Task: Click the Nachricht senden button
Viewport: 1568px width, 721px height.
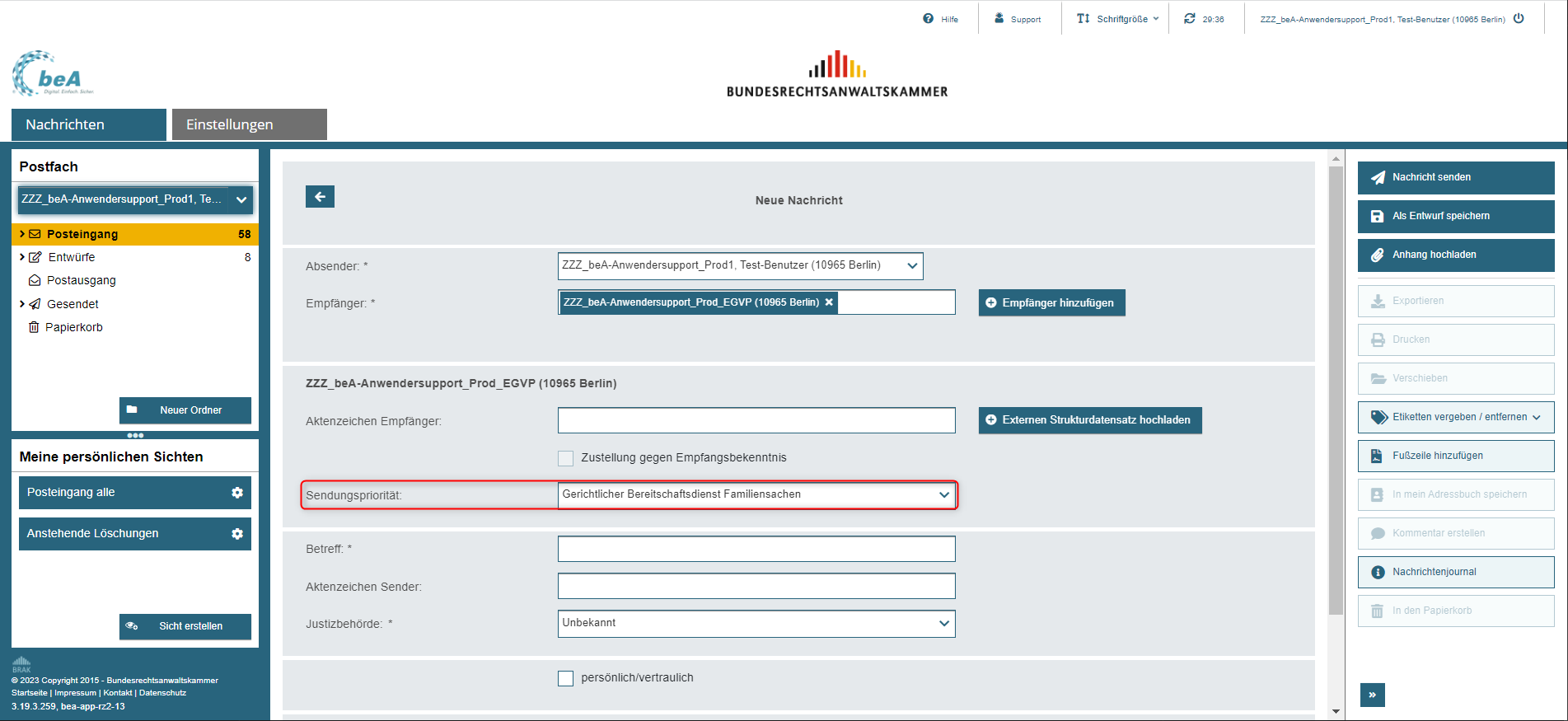Action: point(1455,177)
